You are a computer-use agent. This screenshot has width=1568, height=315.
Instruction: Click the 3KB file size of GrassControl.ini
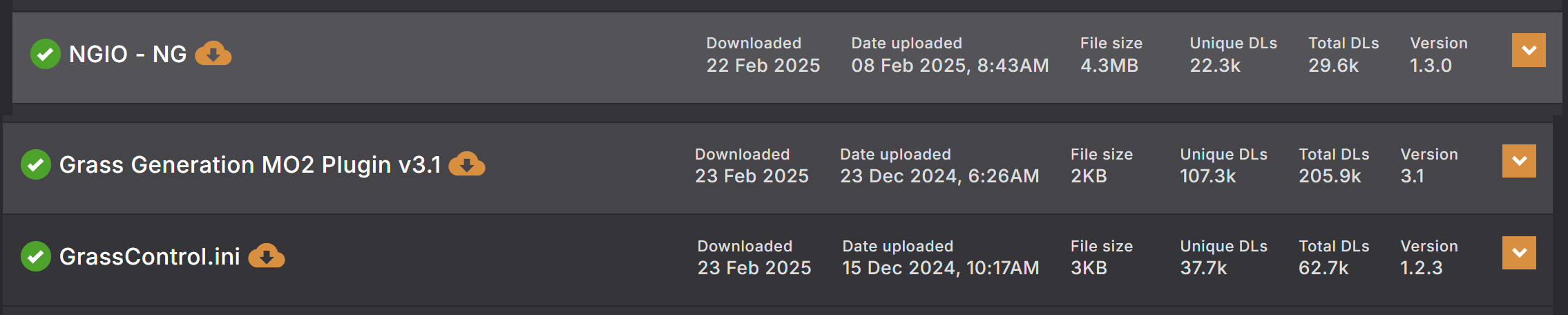click(1089, 268)
